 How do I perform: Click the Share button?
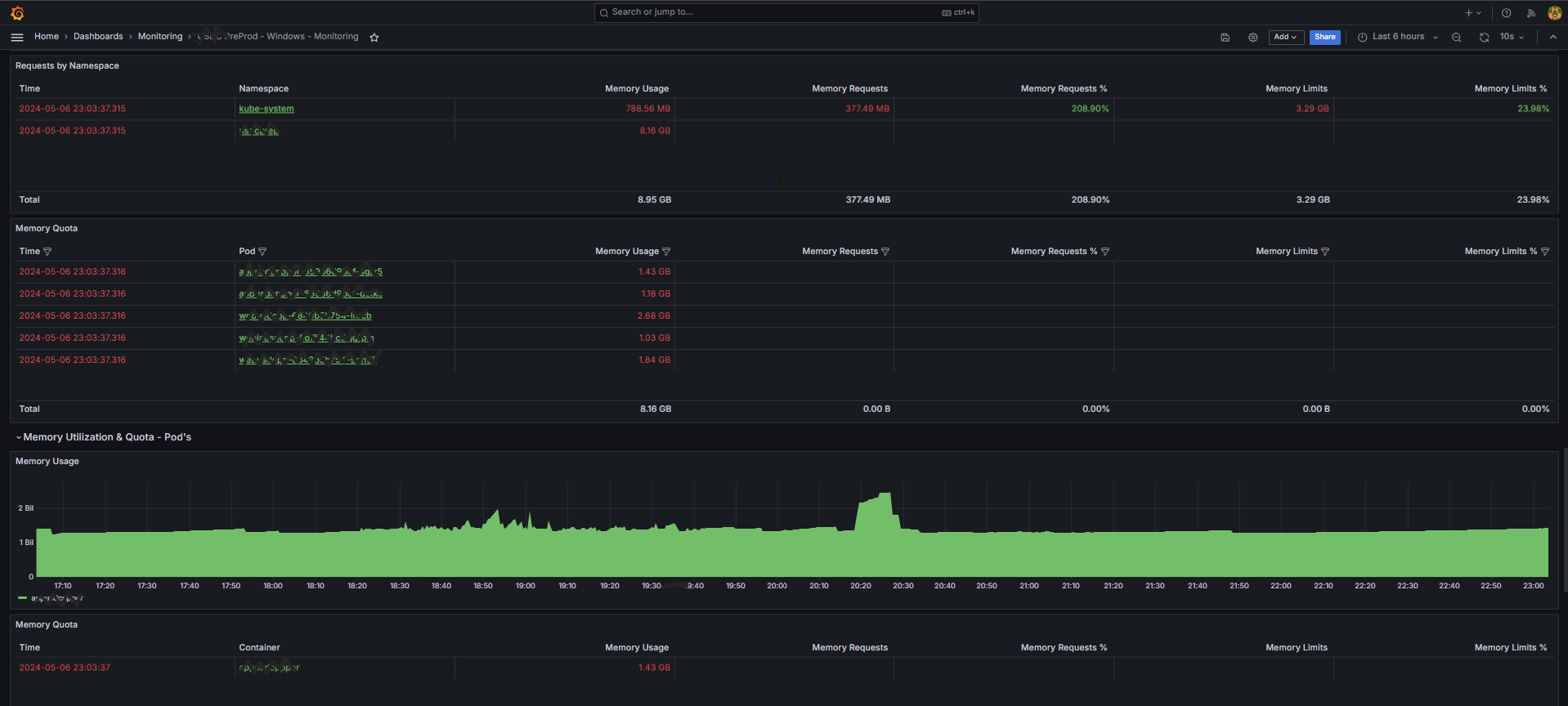pos(1325,37)
